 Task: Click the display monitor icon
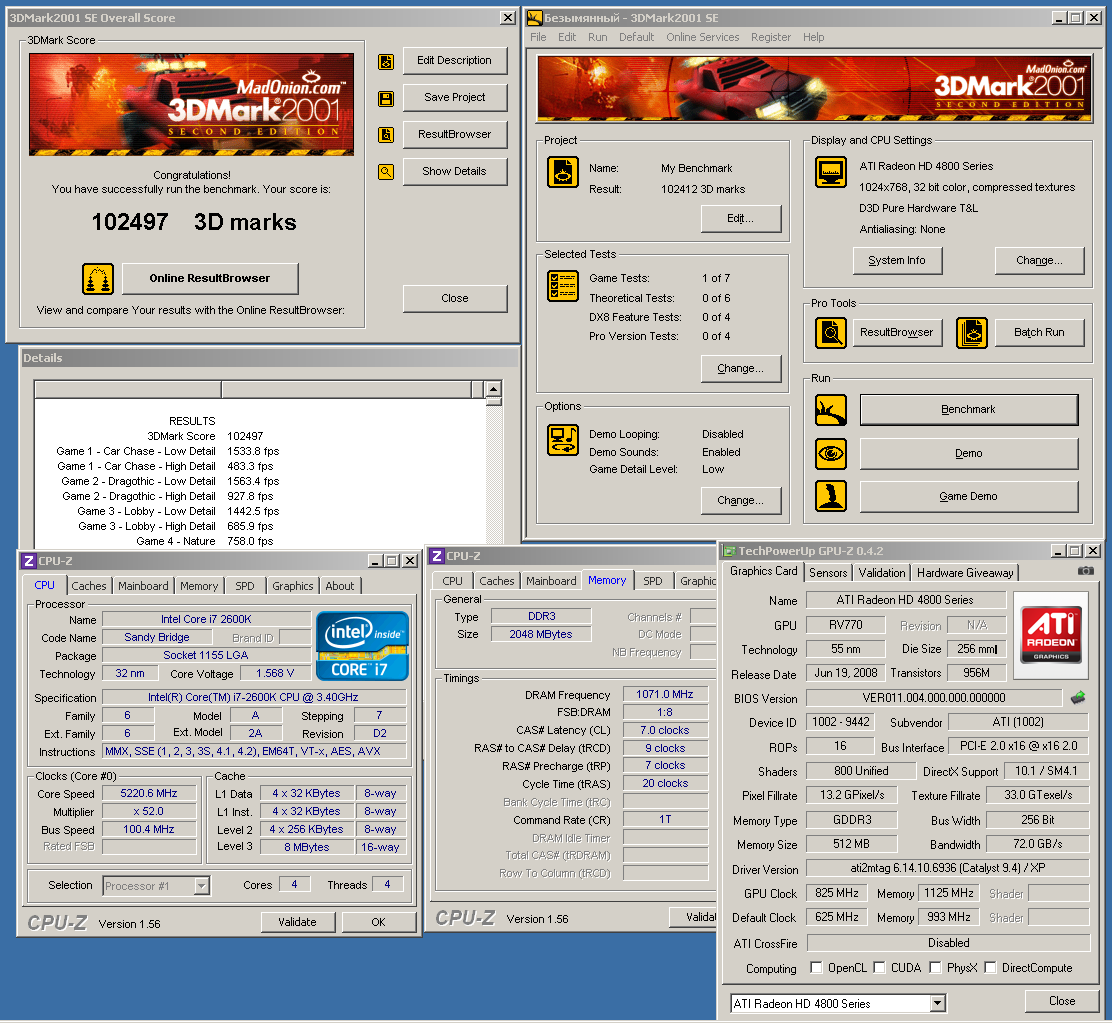tap(830, 172)
